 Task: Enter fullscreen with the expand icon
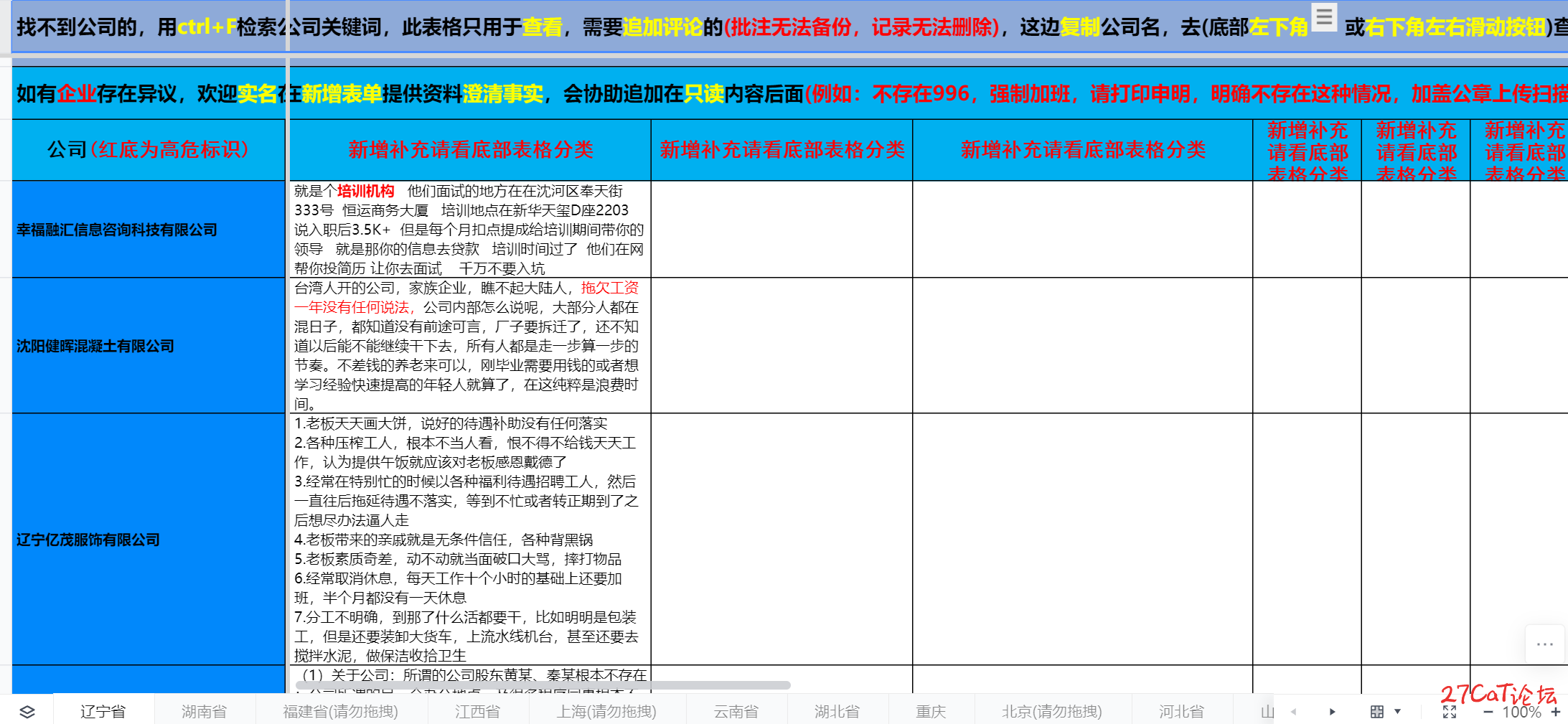coord(1450,711)
